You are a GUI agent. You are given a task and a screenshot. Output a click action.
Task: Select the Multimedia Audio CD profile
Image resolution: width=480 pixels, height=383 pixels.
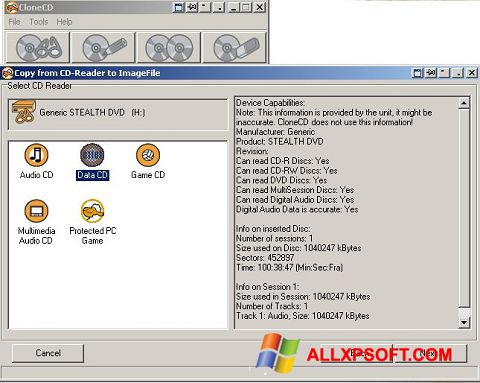(x=36, y=222)
